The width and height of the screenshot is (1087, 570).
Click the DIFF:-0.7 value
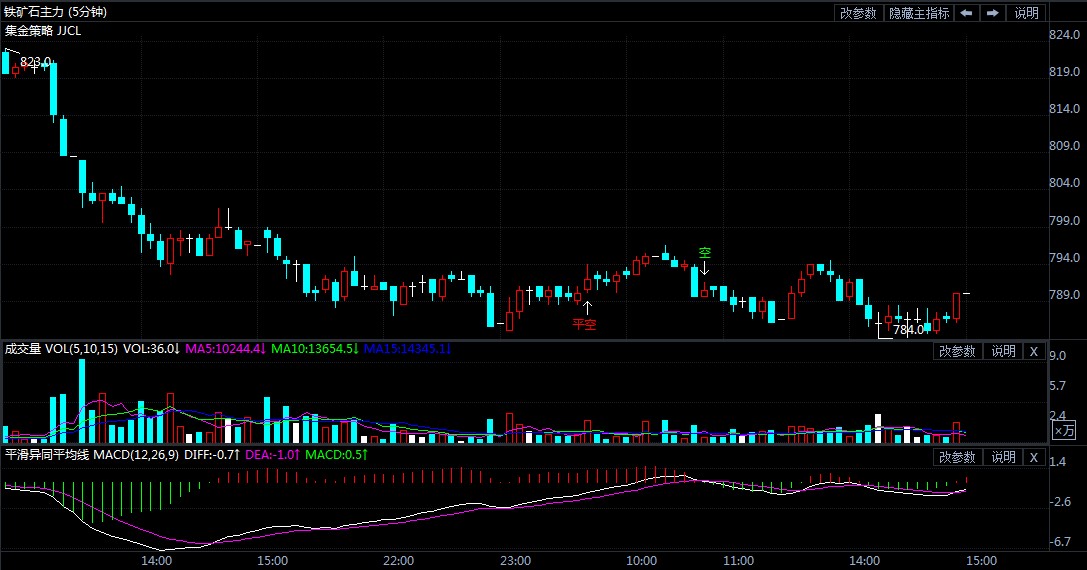[212, 455]
